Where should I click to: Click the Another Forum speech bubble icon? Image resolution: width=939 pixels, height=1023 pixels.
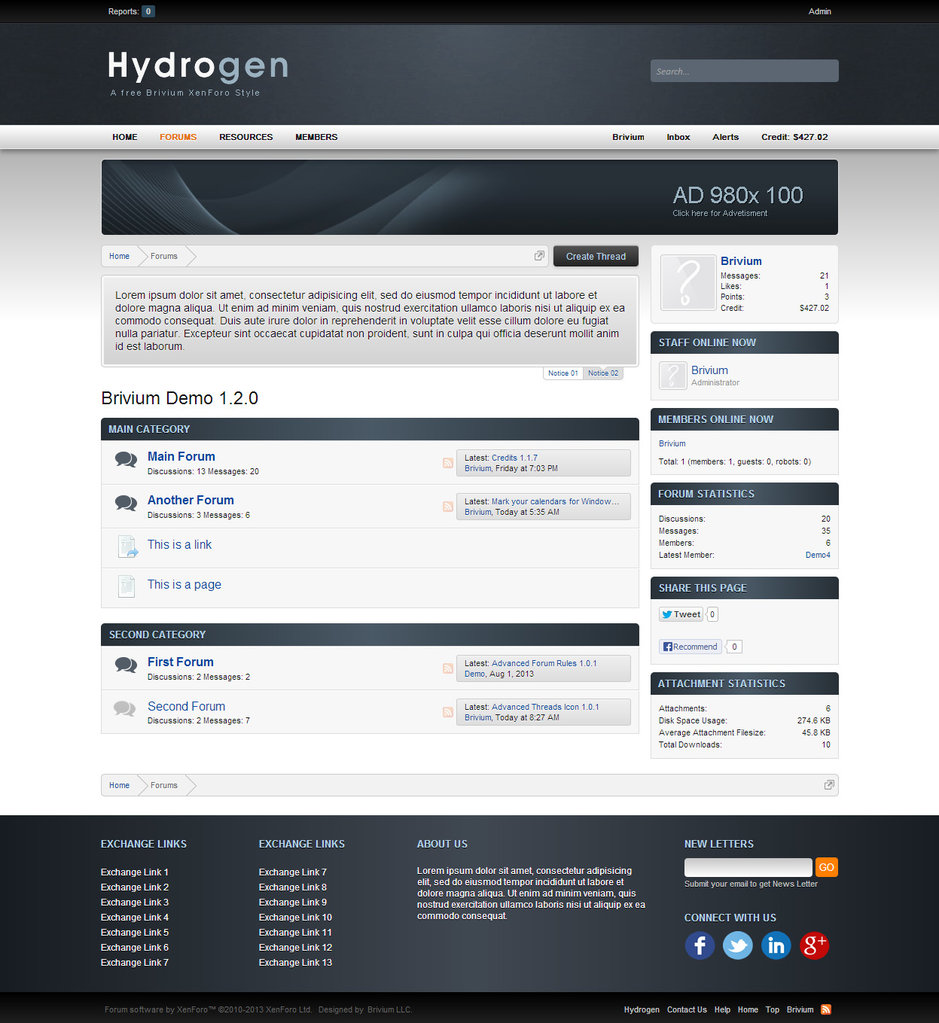coord(126,503)
